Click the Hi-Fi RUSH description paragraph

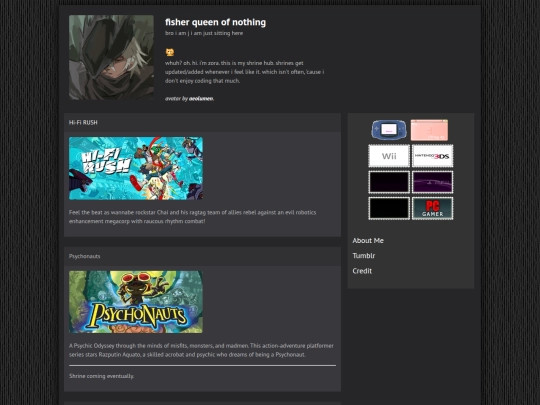click(x=193, y=217)
